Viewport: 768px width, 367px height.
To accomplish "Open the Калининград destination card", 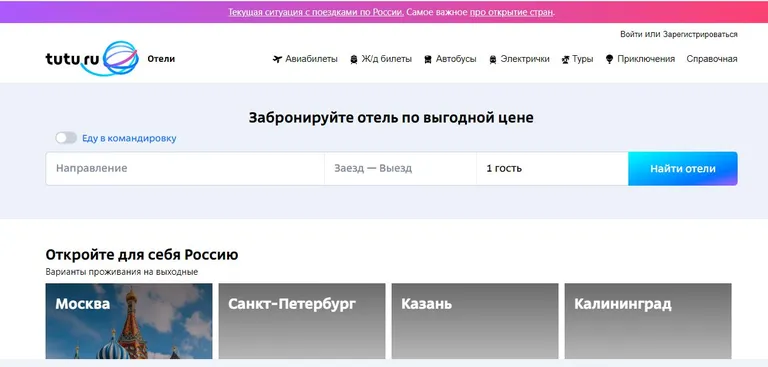I will (x=648, y=321).
